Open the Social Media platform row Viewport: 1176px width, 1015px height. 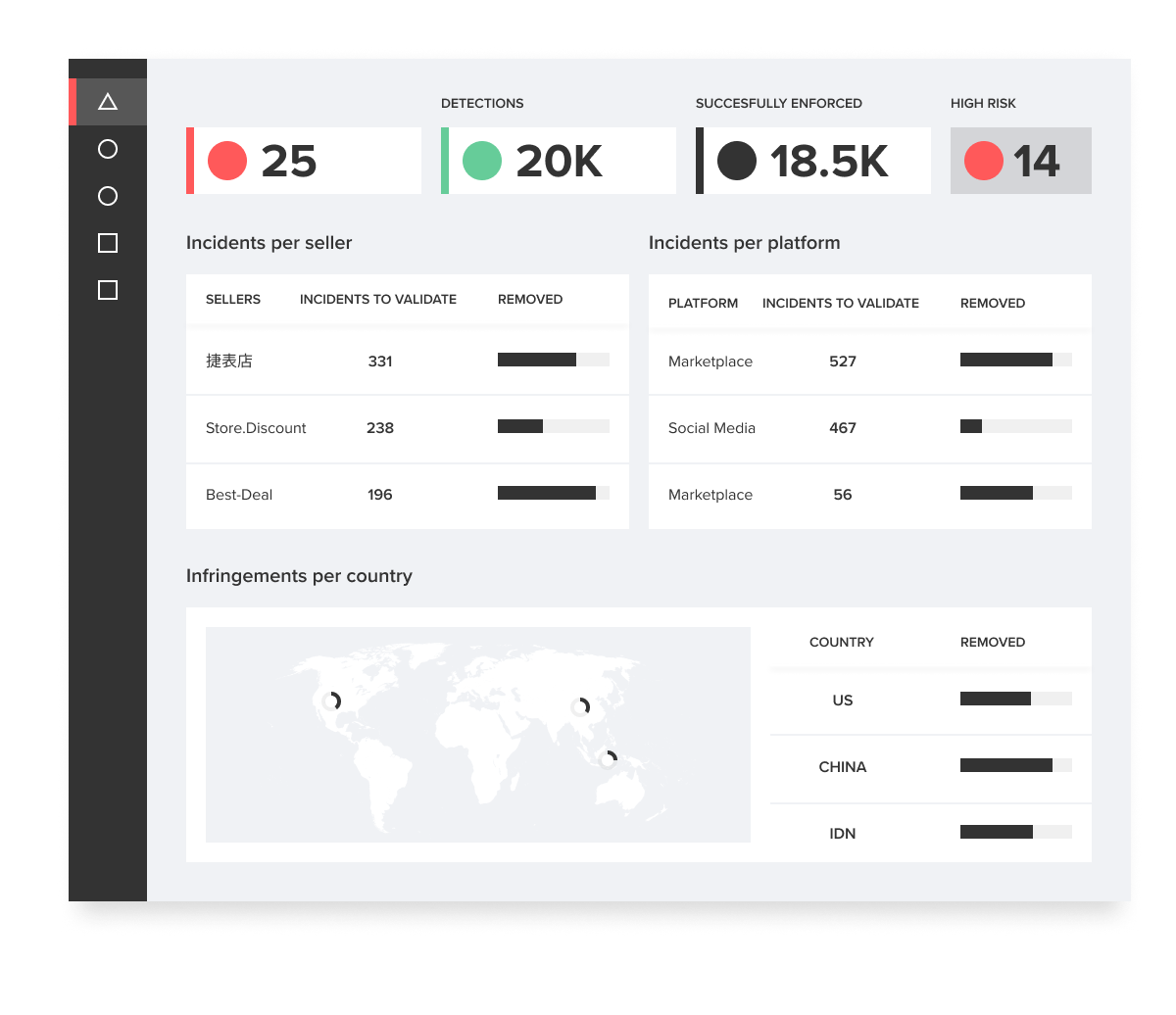[711, 428]
